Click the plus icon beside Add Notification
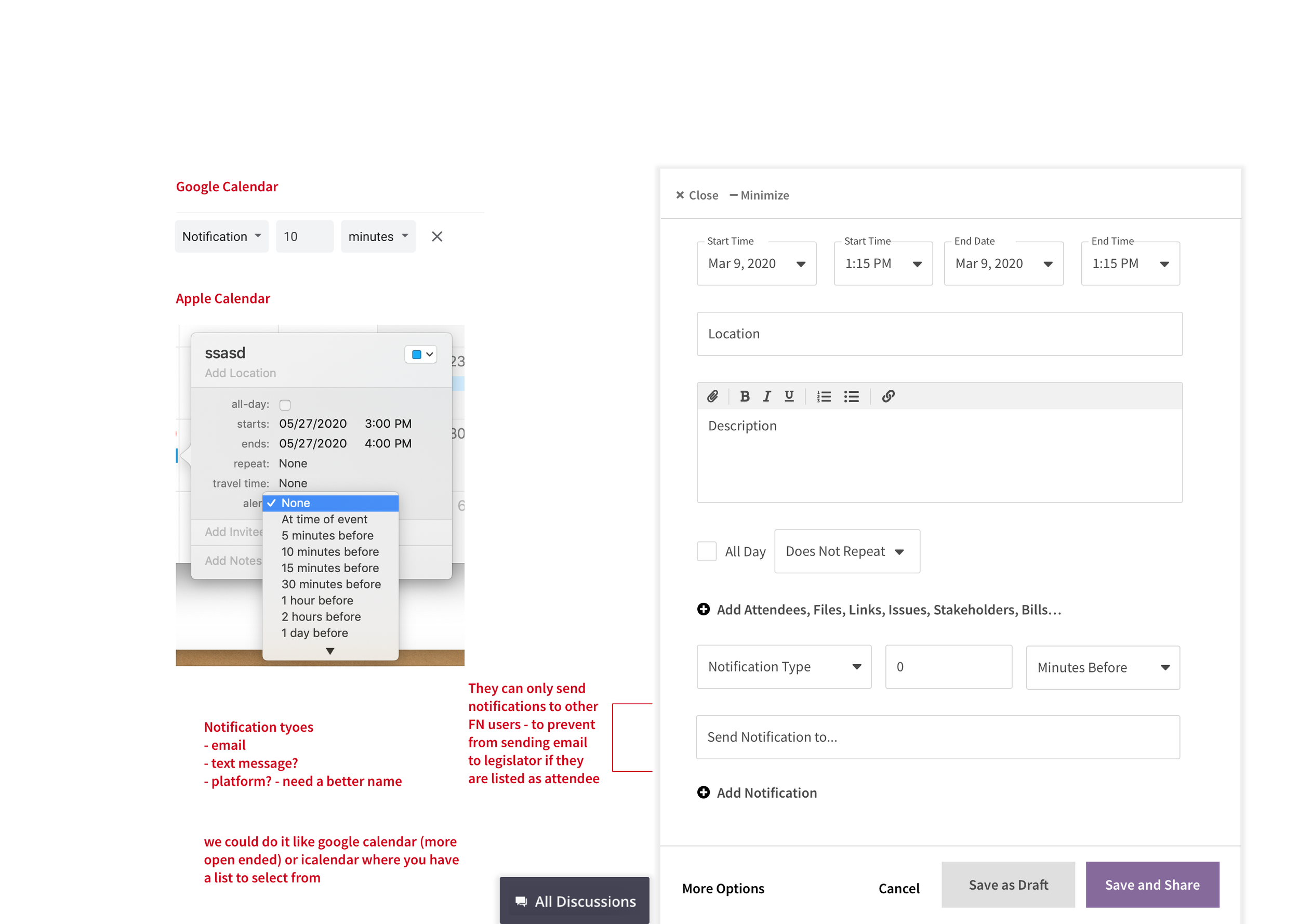 [704, 793]
